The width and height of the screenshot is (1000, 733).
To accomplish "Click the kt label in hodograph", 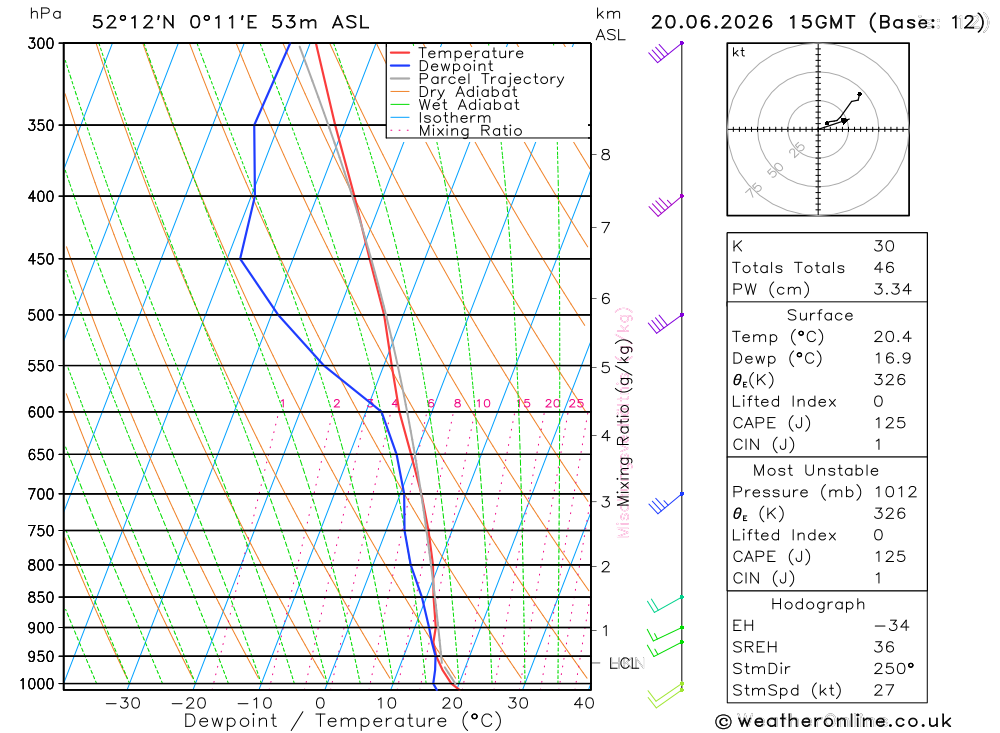I will pyautogui.click(x=739, y=52).
